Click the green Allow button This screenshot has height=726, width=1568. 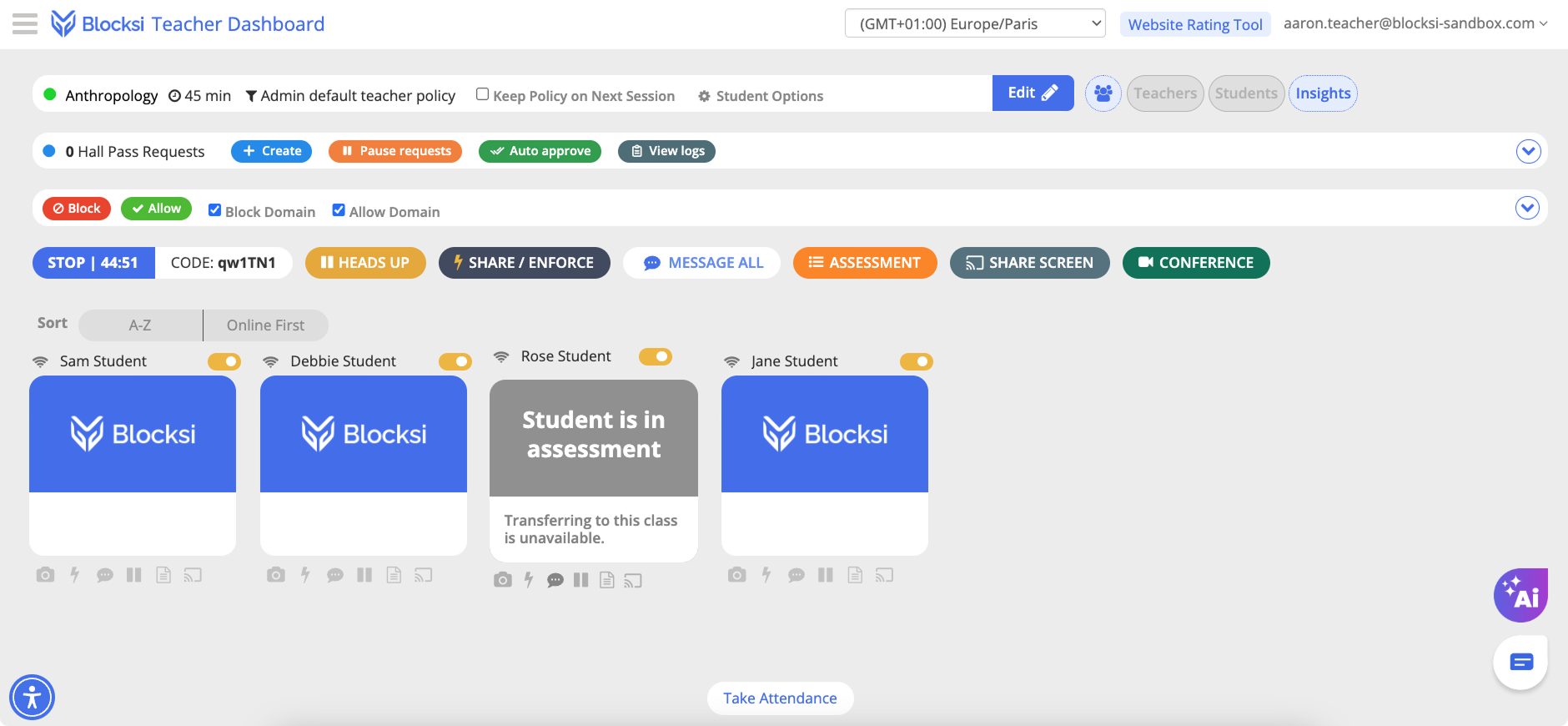(156, 209)
